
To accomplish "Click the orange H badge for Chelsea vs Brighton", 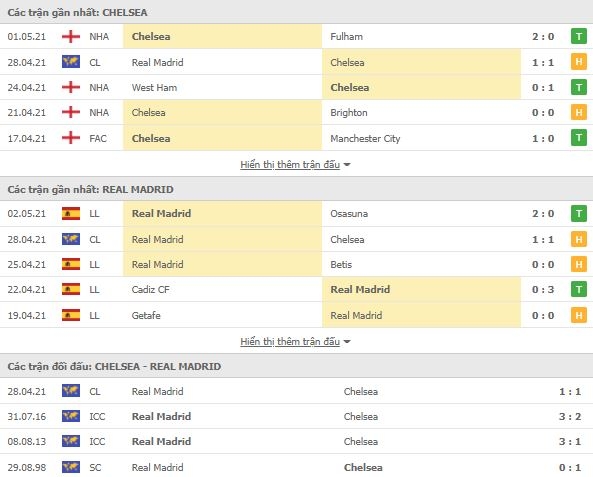I will [579, 112].
